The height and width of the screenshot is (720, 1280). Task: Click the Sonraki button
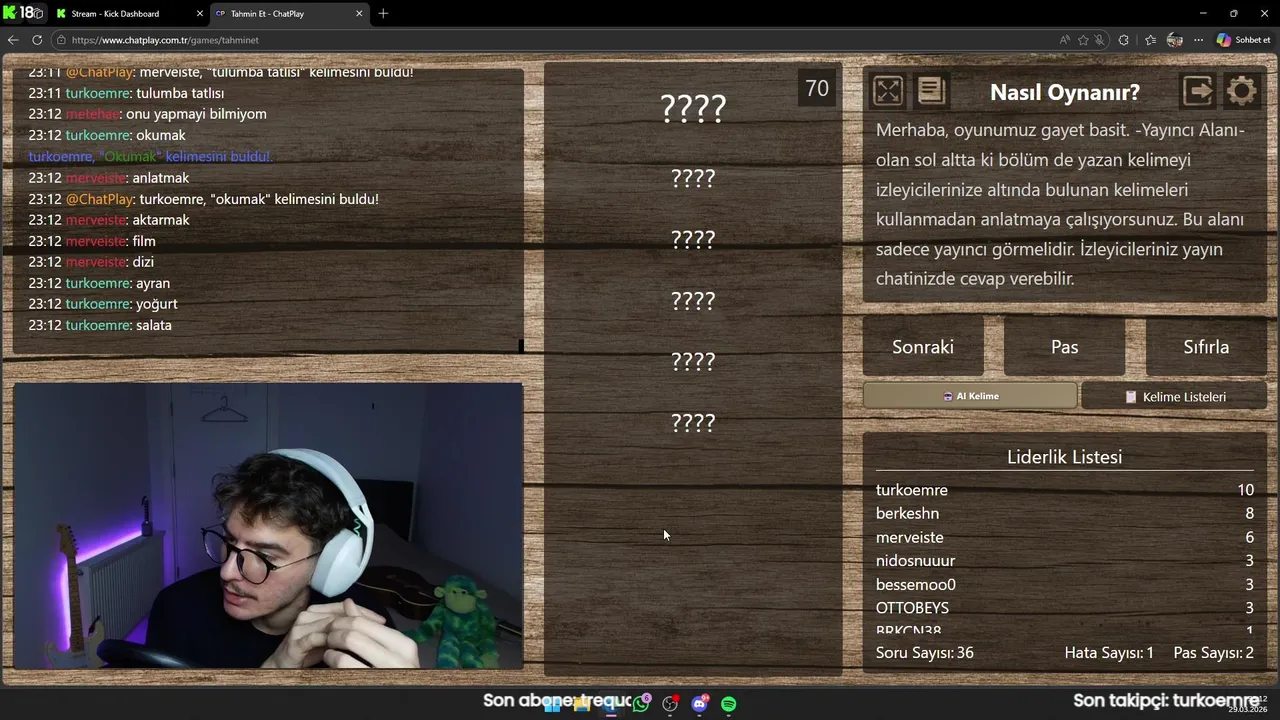coord(923,347)
